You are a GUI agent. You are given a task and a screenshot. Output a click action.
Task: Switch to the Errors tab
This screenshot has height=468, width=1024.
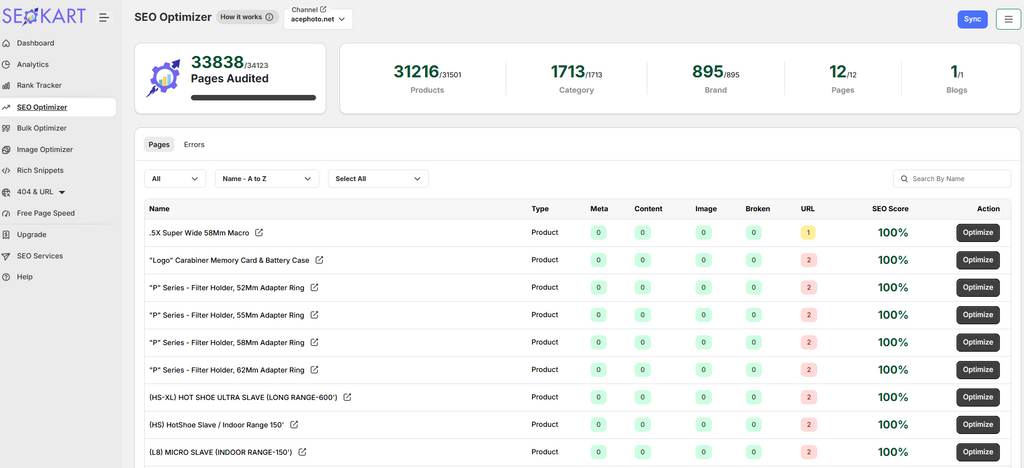pos(194,145)
